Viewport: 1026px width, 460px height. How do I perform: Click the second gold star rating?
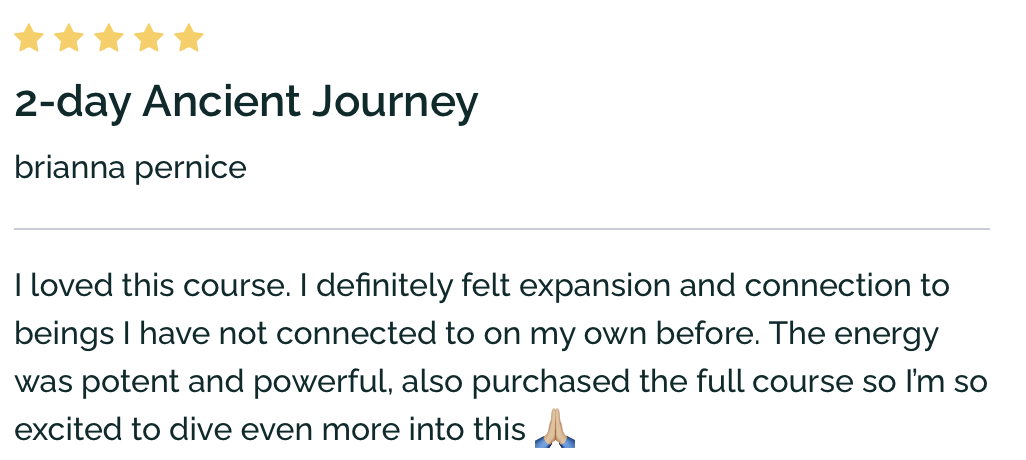tap(69, 39)
